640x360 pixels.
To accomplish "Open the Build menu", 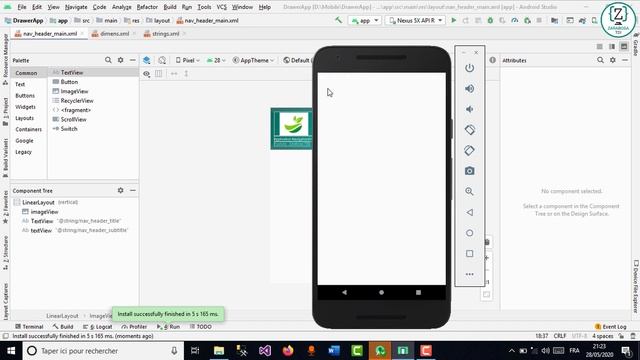I will point(170,7).
